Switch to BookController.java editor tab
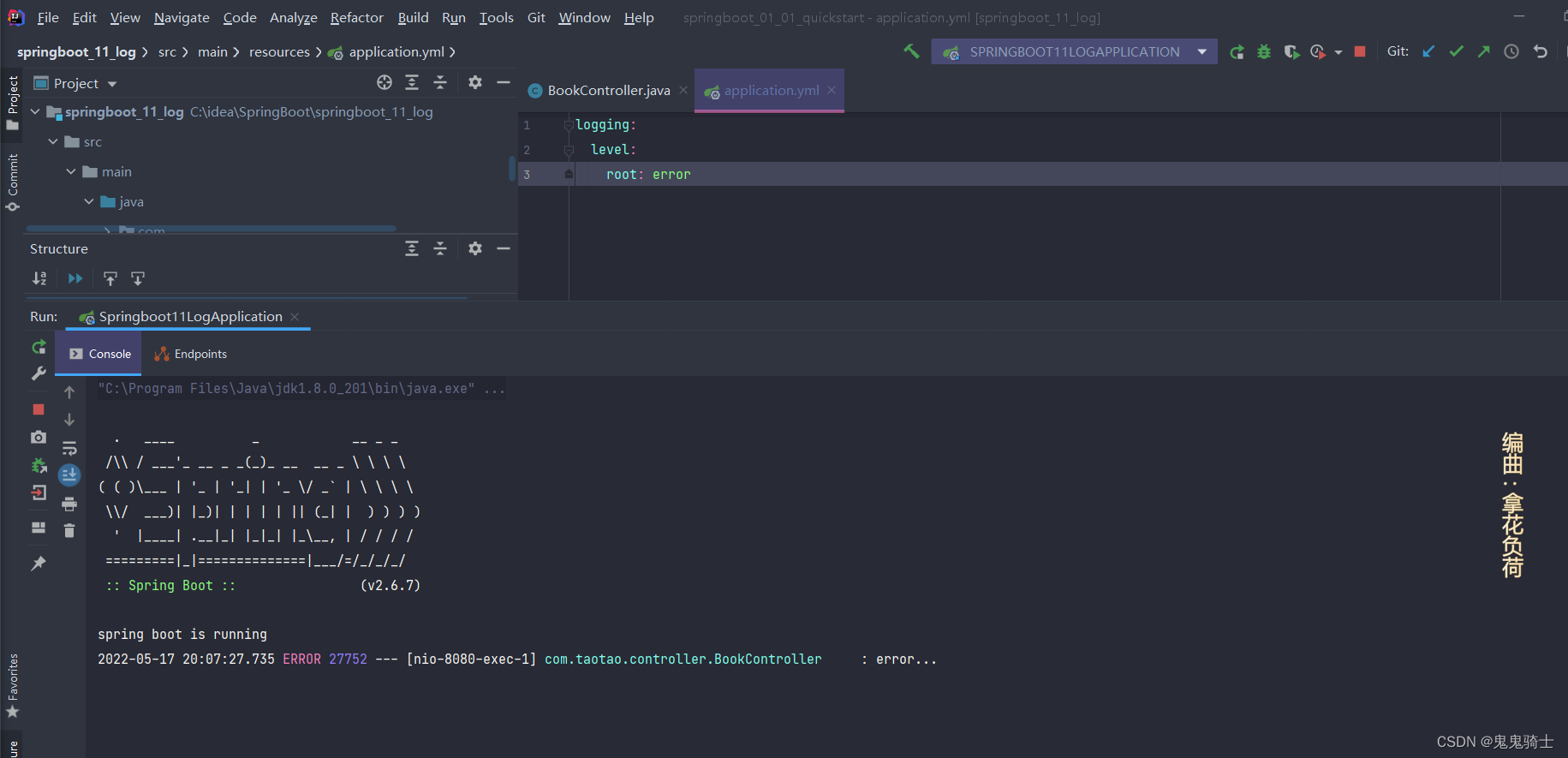This screenshot has height=758, width=1568. click(x=609, y=90)
